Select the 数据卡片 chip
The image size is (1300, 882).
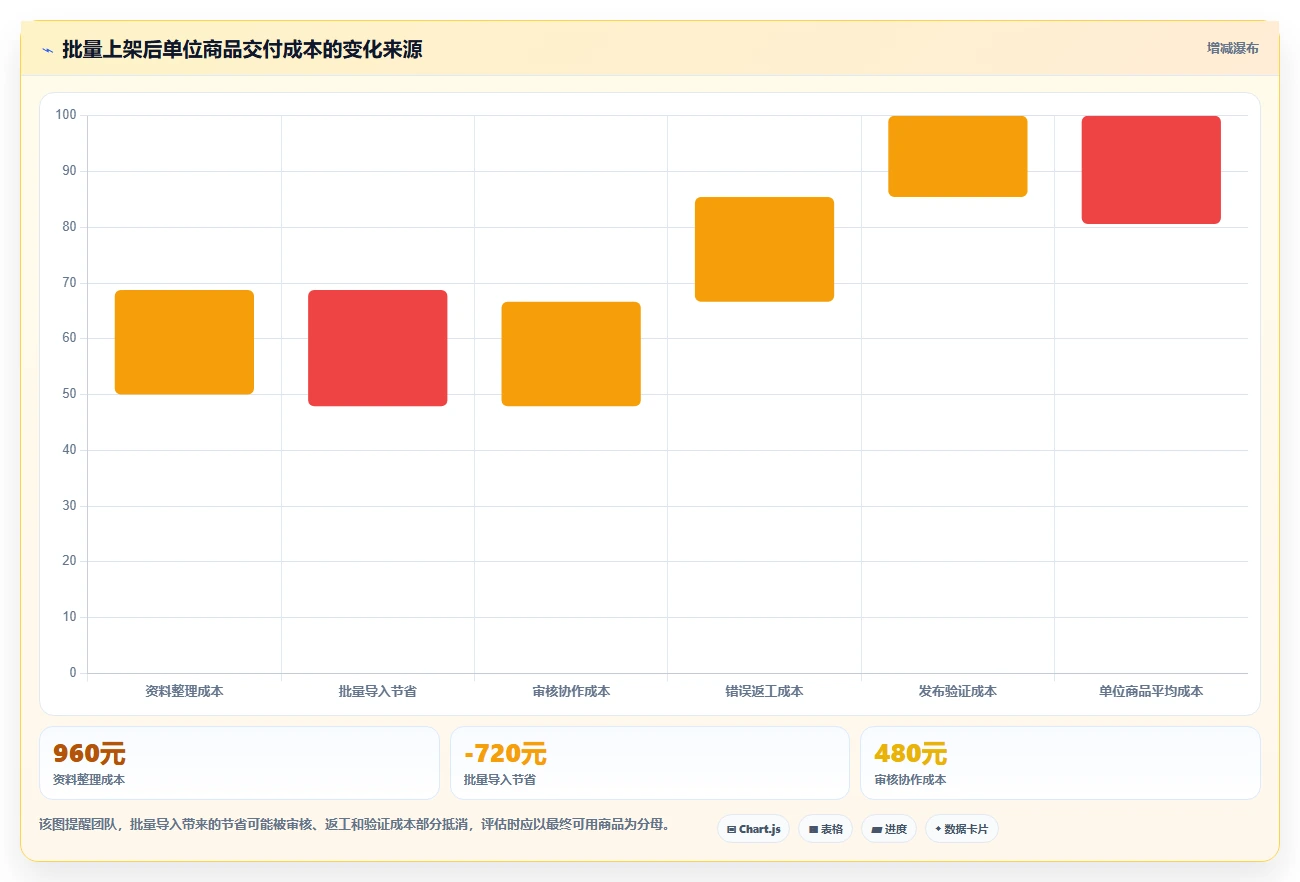tap(962, 829)
